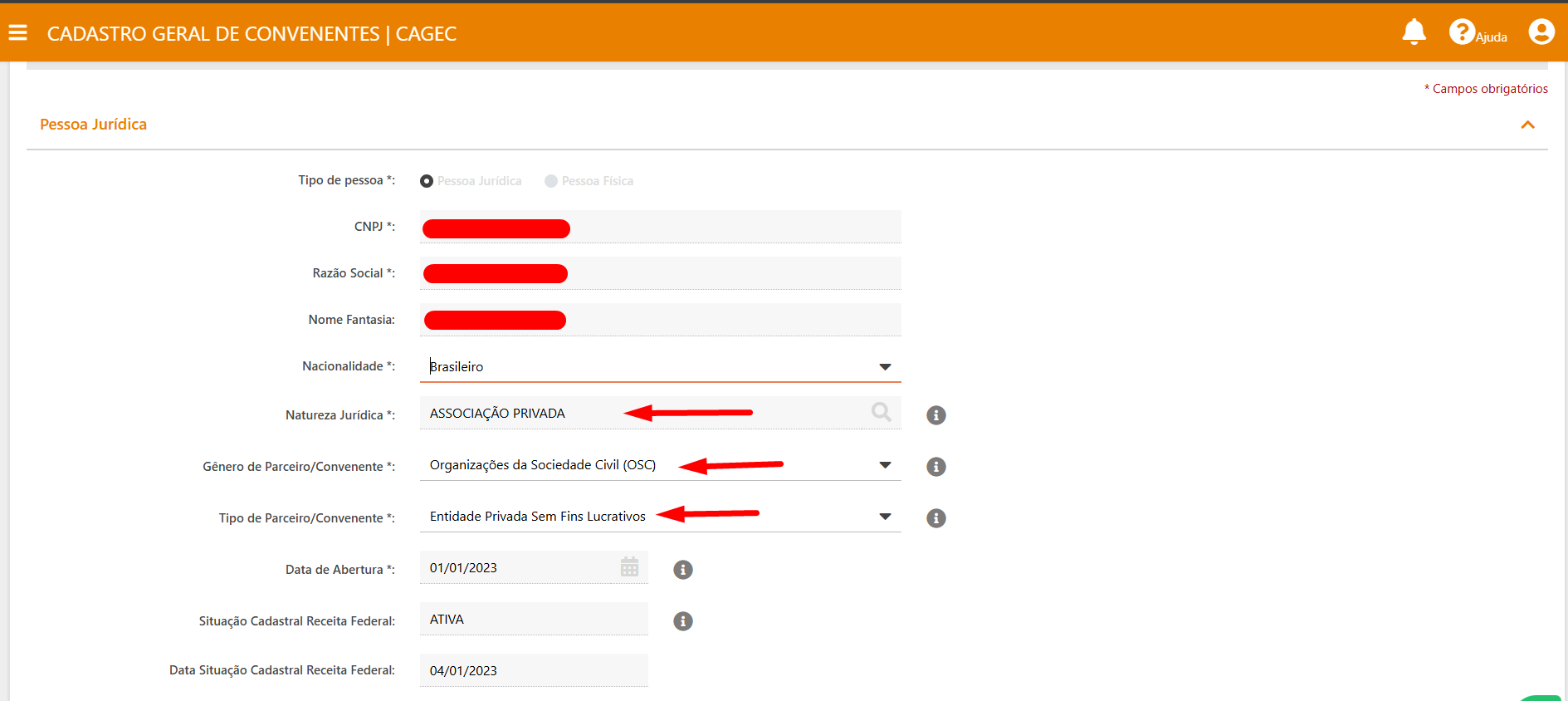
Task: Open the Data de Abertura calendar picker
Action: [x=629, y=567]
